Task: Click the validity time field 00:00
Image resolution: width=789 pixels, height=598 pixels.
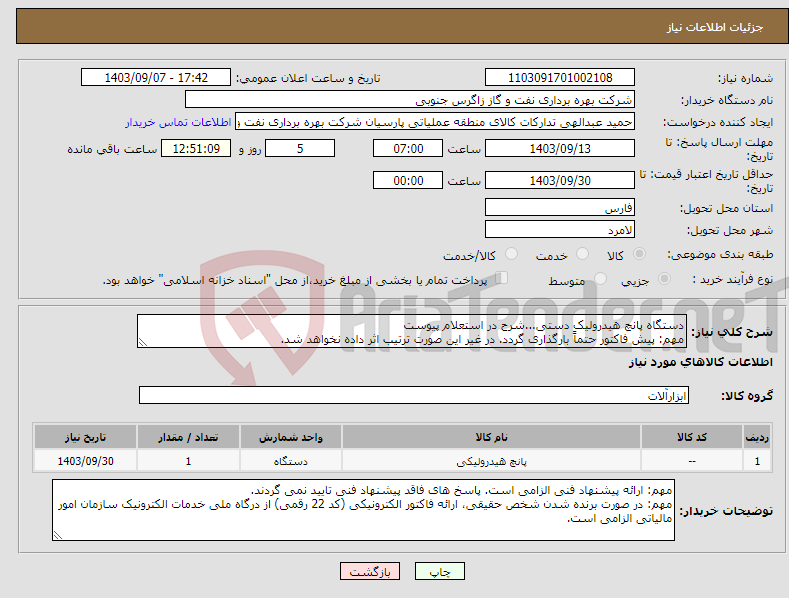Action: pyautogui.click(x=408, y=180)
